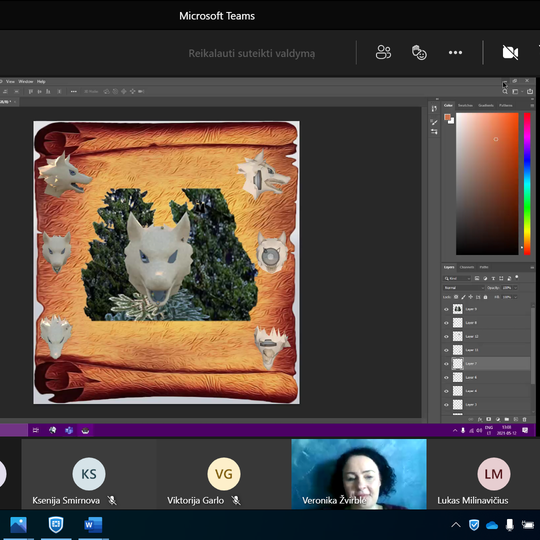Click the create new group folder icon
The height and width of the screenshot is (540, 540).
(507, 419)
